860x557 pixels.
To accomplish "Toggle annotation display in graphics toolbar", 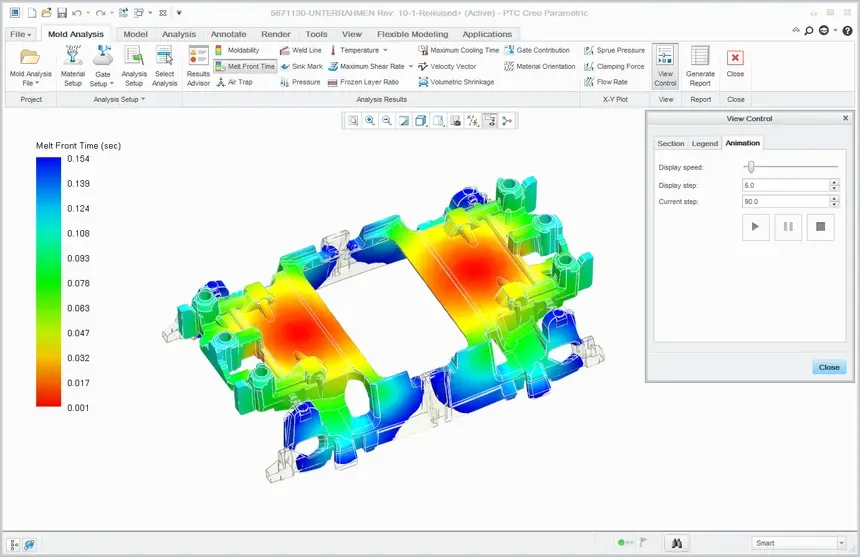I will point(490,121).
